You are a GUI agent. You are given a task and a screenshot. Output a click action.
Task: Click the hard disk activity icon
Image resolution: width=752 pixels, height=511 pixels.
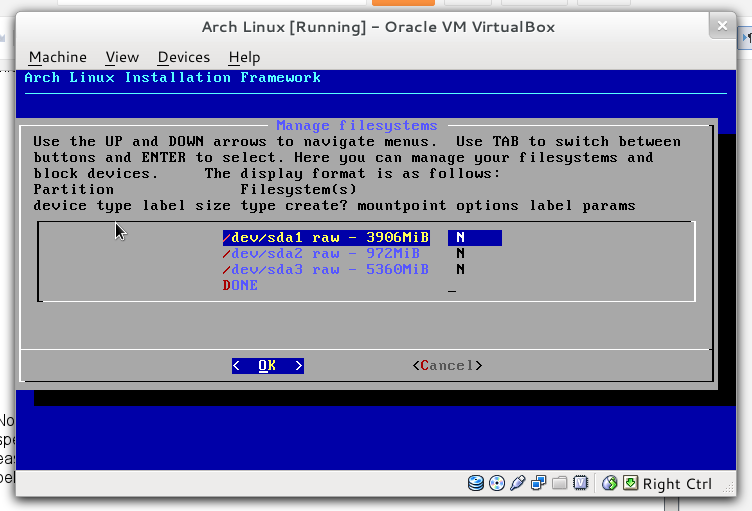pos(475,483)
